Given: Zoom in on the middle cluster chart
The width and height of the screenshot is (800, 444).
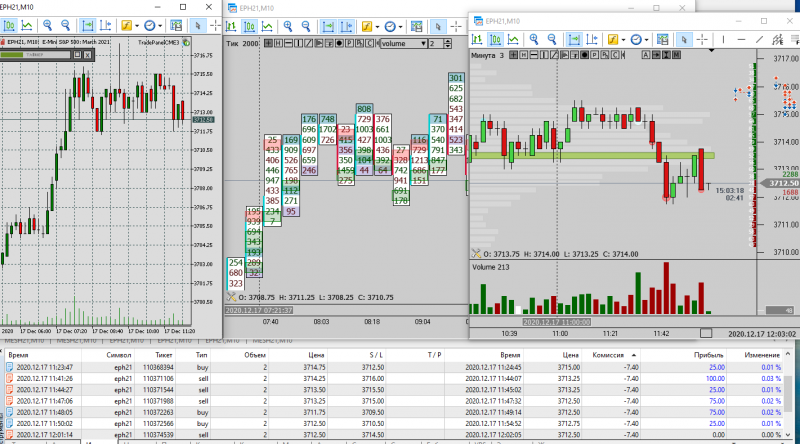Looking at the screenshot, I should point(288,27).
